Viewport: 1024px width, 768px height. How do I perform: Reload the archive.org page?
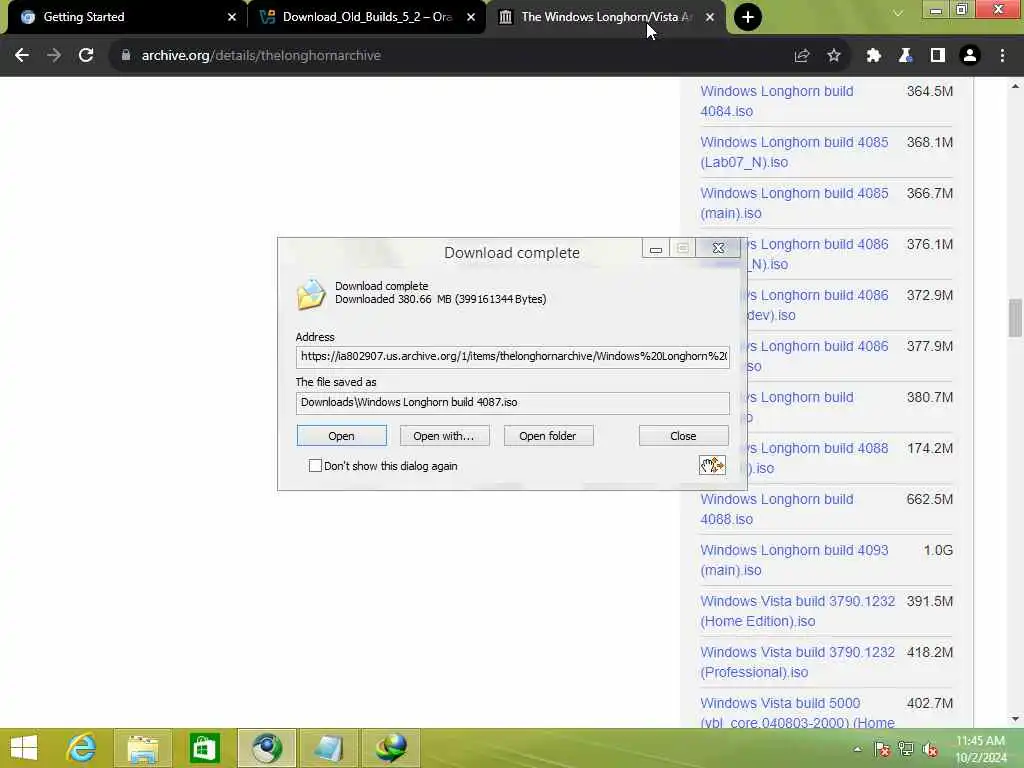click(86, 56)
